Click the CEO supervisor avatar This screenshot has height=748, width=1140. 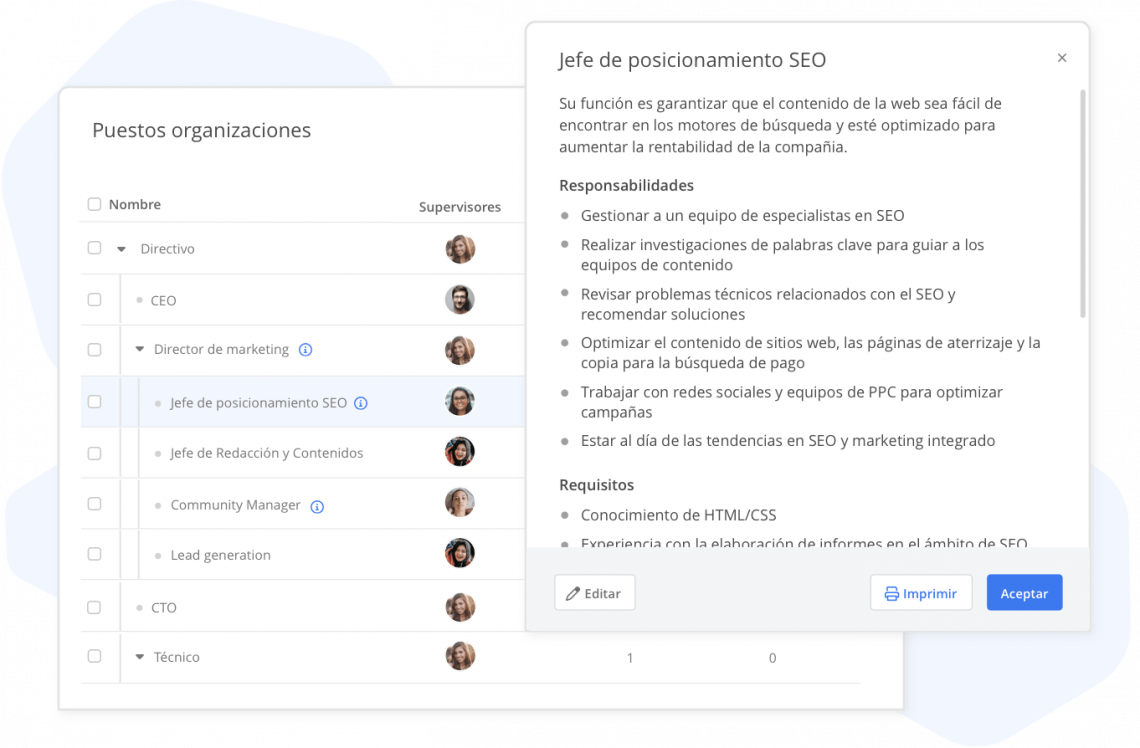[459, 299]
